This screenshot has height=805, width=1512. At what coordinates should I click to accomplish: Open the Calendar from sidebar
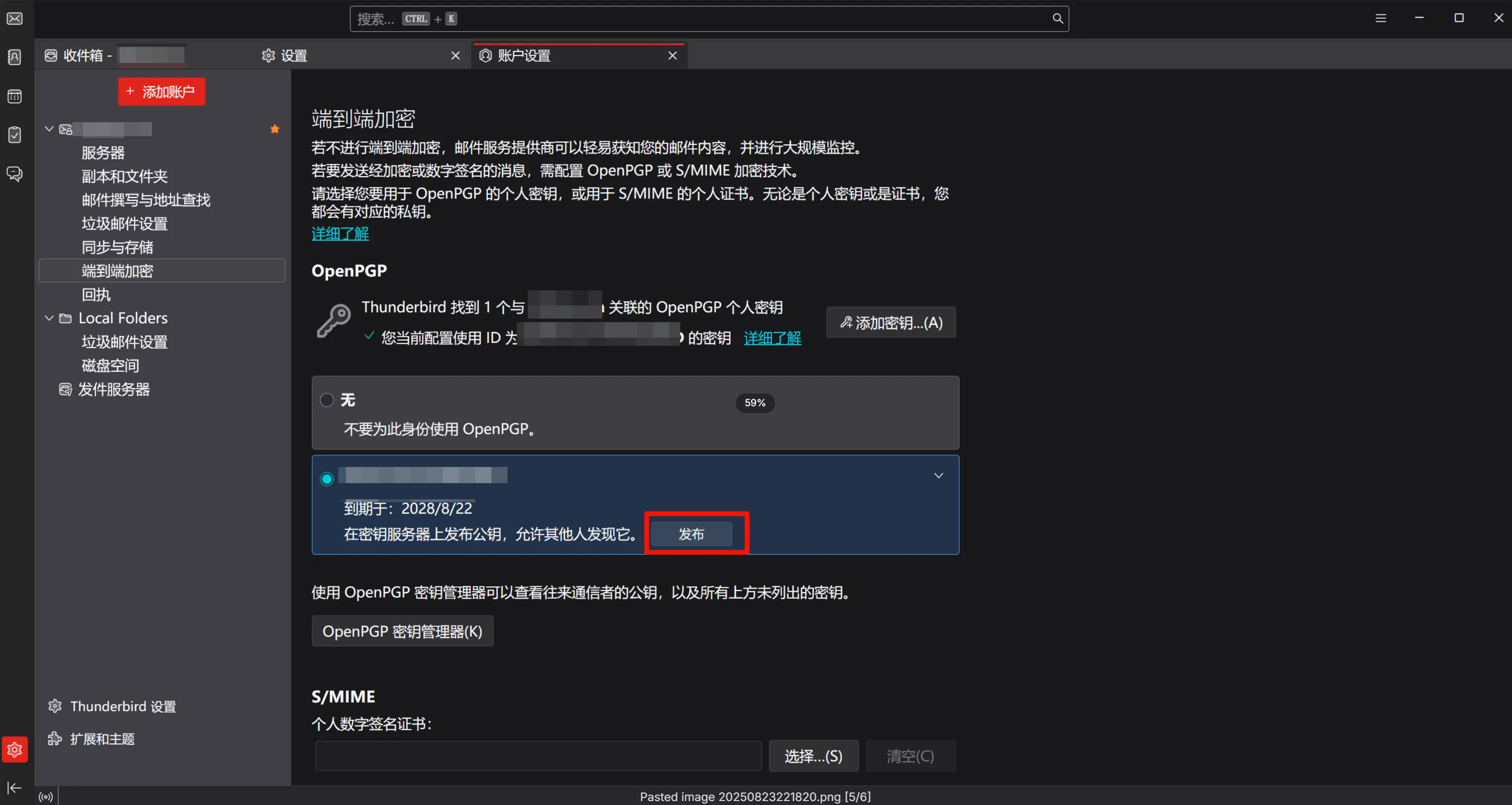pyautogui.click(x=14, y=96)
